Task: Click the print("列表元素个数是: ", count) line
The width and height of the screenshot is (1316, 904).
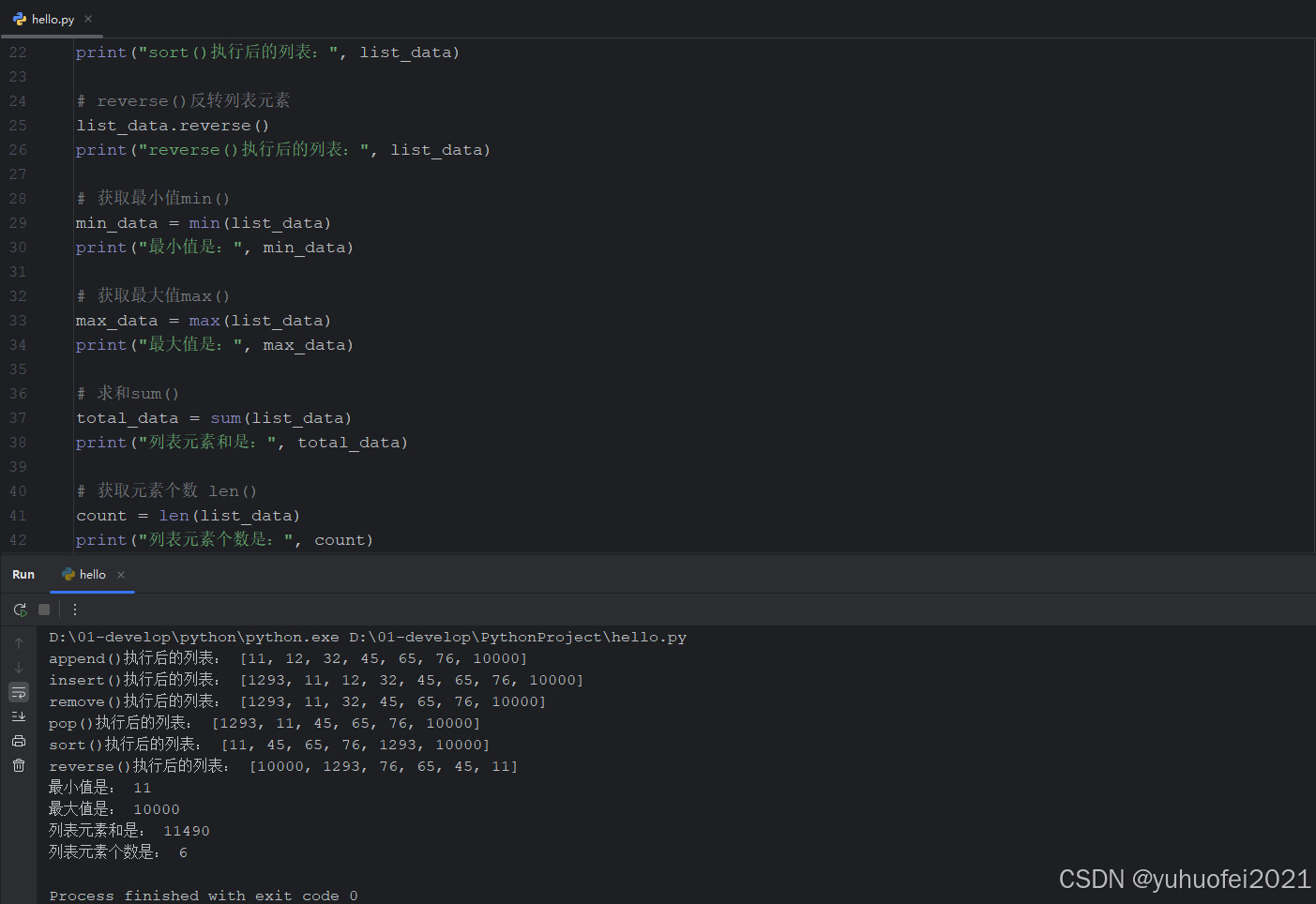Action: [x=225, y=539]
